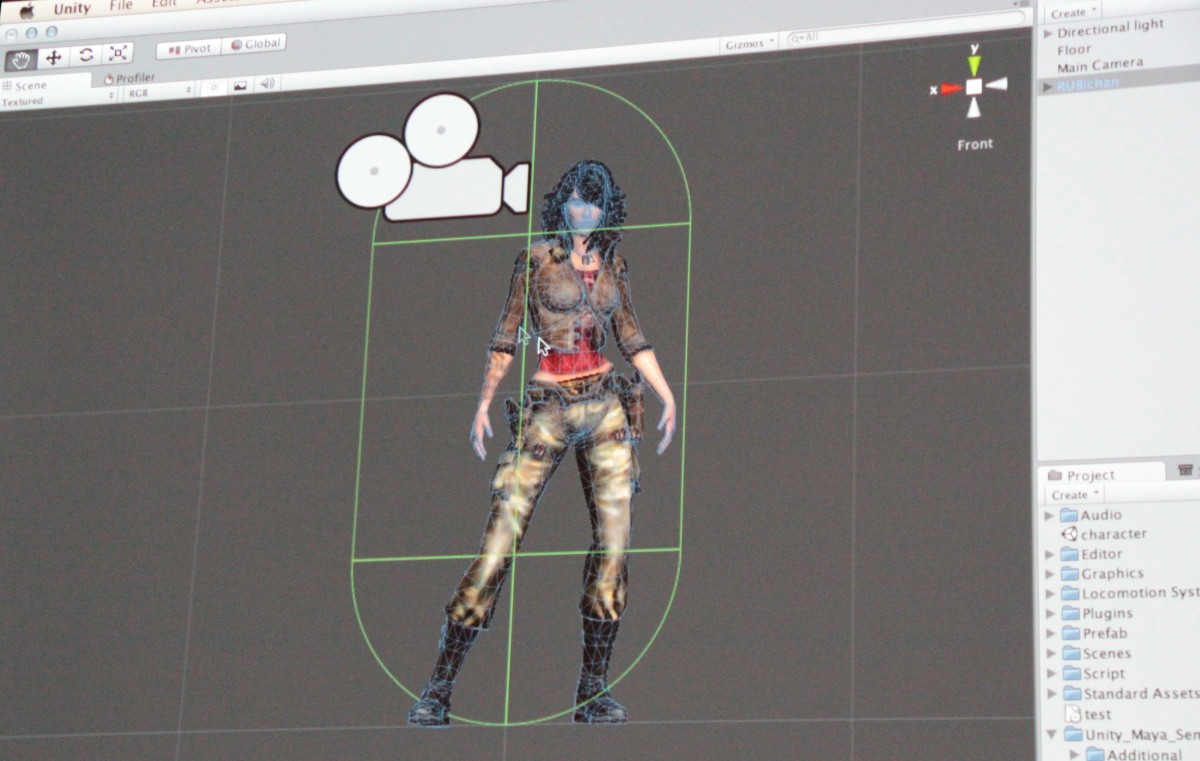Click the Unity_Maya_Sen folder icon

pyautogui.click(x=1072, y=735)
